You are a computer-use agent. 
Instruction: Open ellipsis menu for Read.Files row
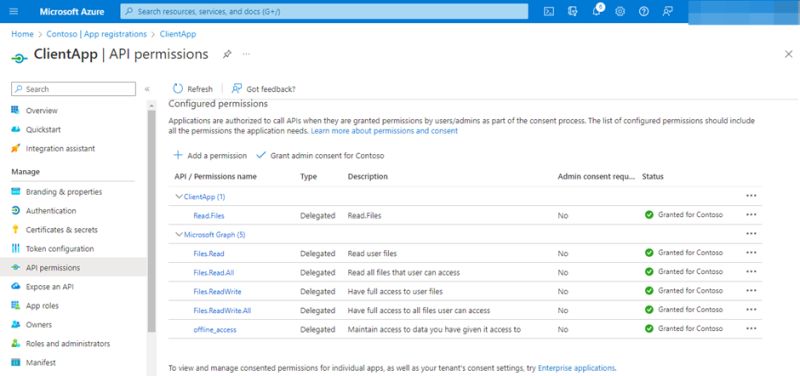(751, 215)
